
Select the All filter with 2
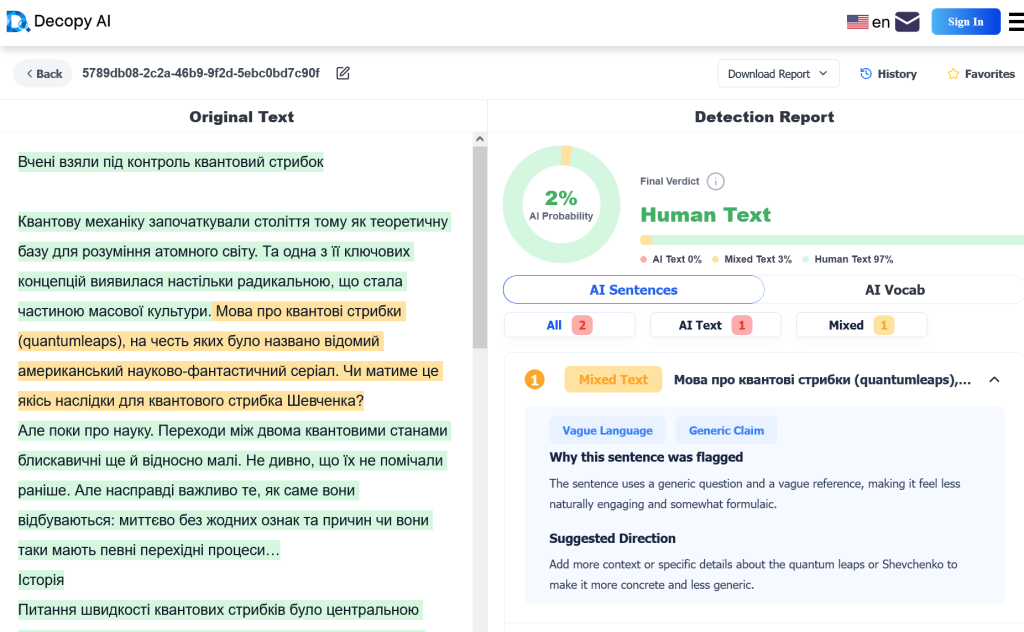[x=569, y=325]
